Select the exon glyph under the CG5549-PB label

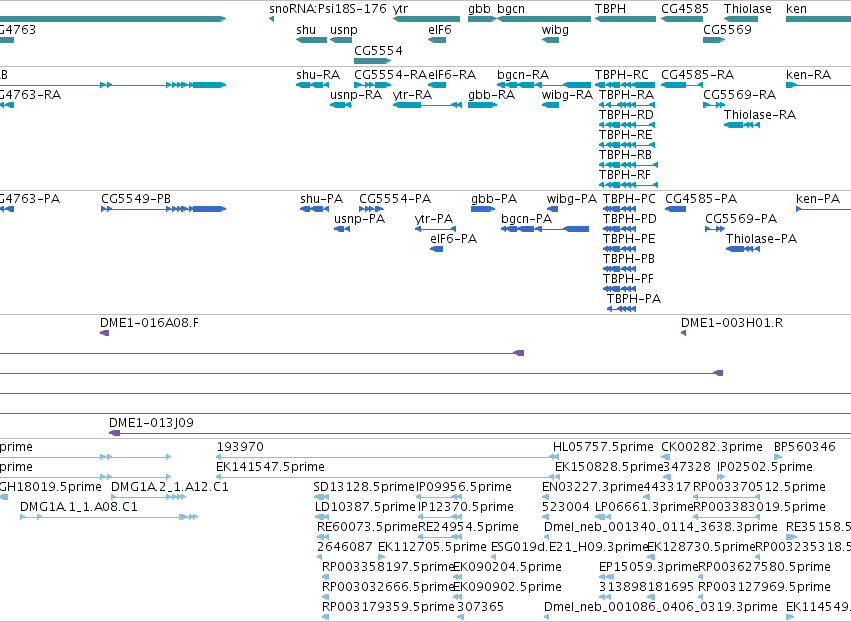pos(163,209)
